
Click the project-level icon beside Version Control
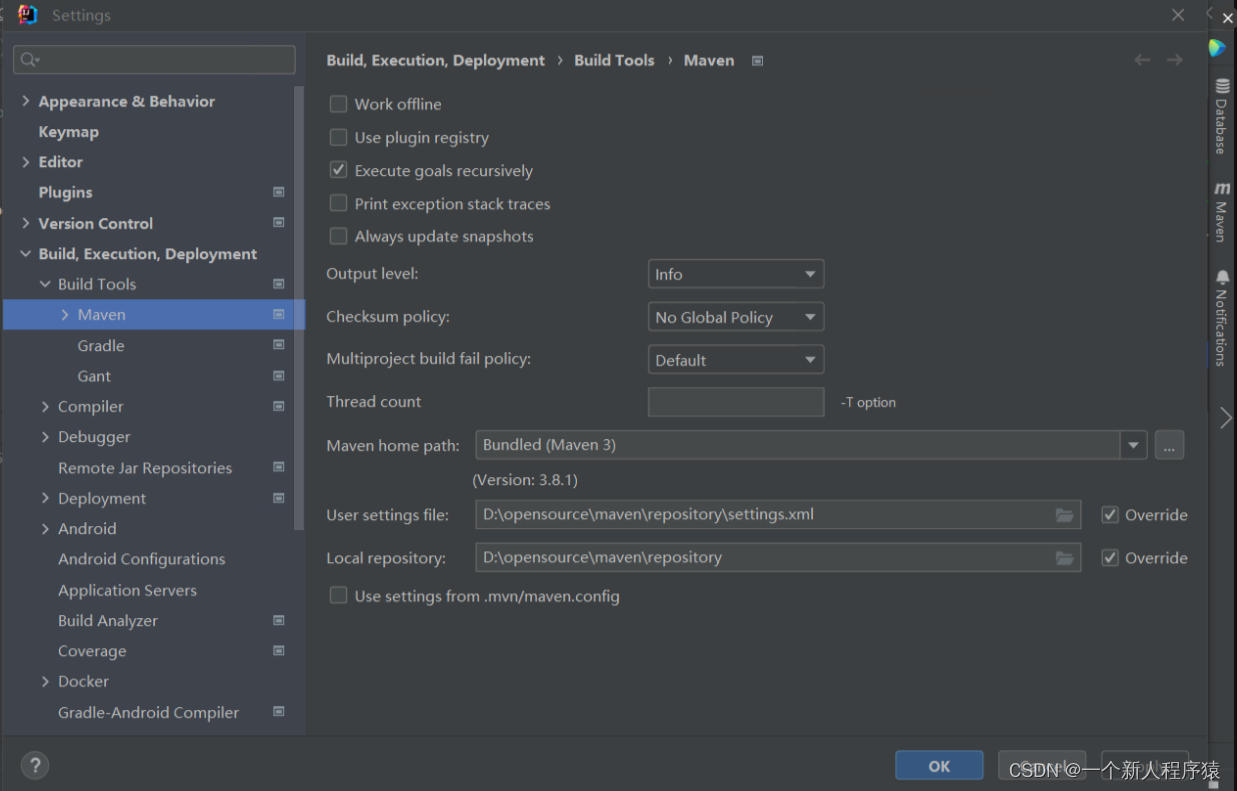point(279,223)
